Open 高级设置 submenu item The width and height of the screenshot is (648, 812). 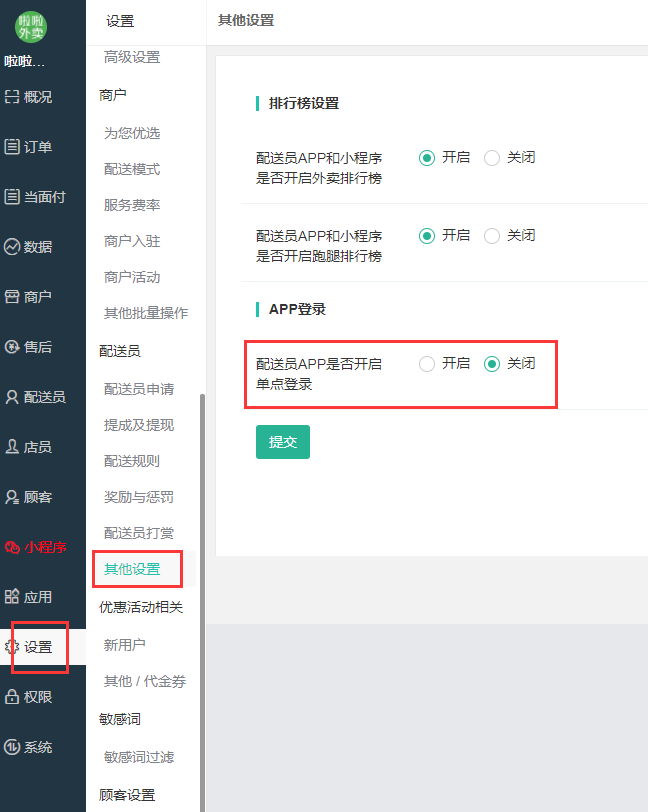(132, 57)
